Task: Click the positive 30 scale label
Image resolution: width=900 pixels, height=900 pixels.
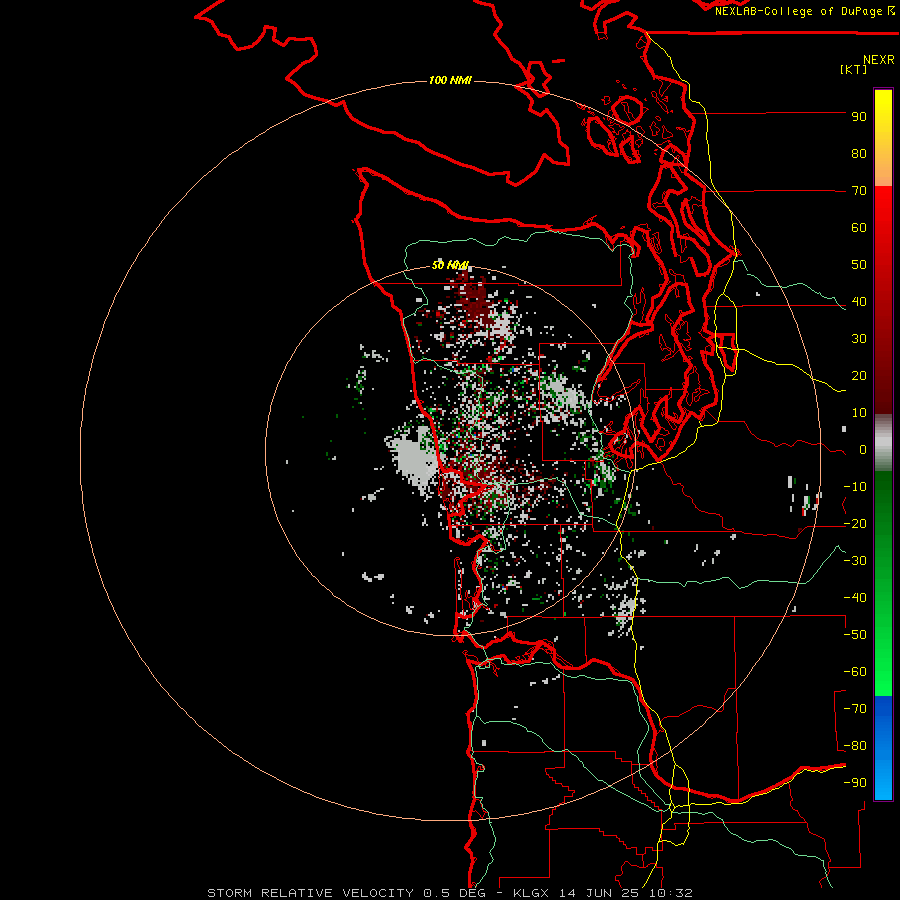Action: coord(859,339)
